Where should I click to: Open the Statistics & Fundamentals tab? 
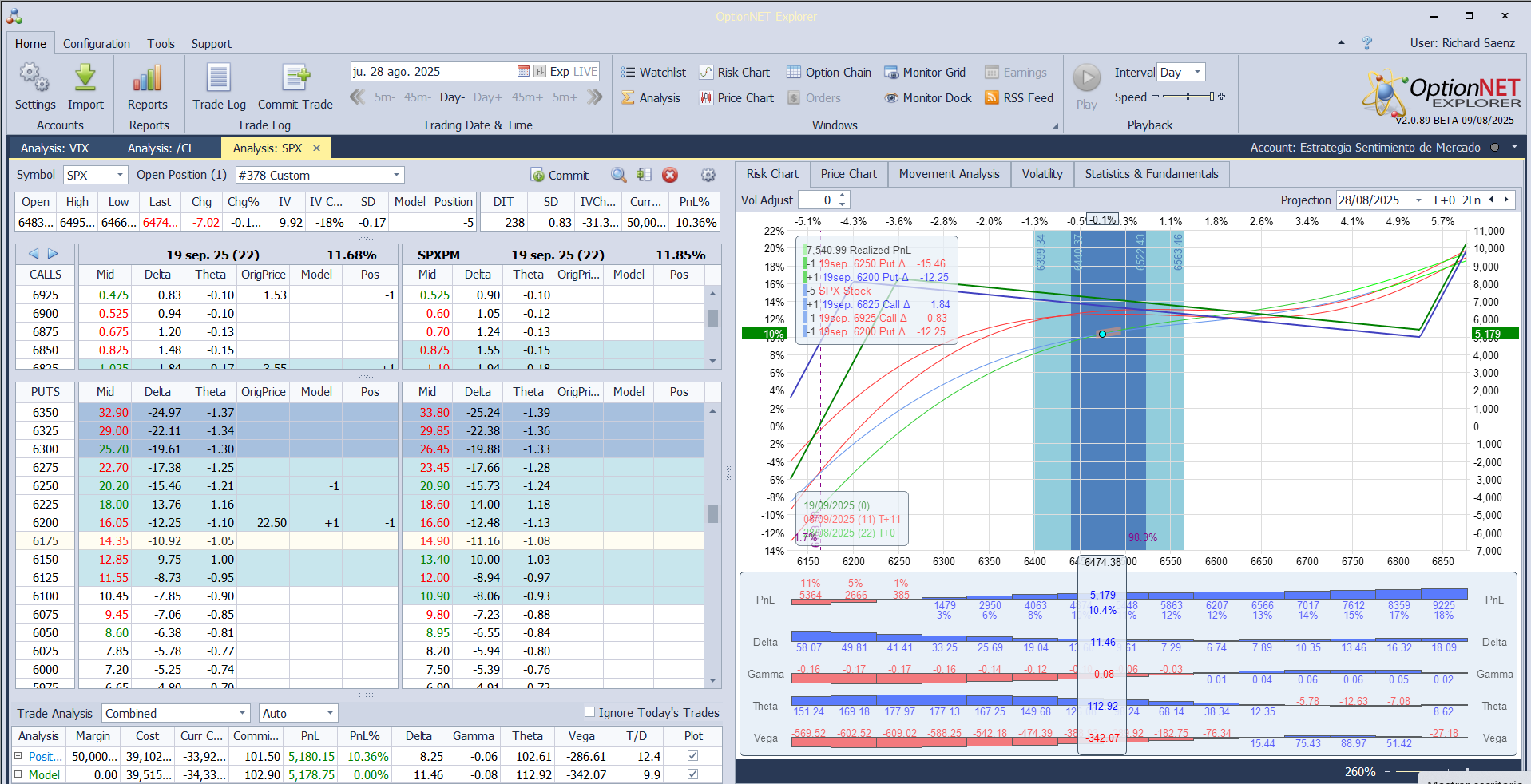[x=1152, y=174]
